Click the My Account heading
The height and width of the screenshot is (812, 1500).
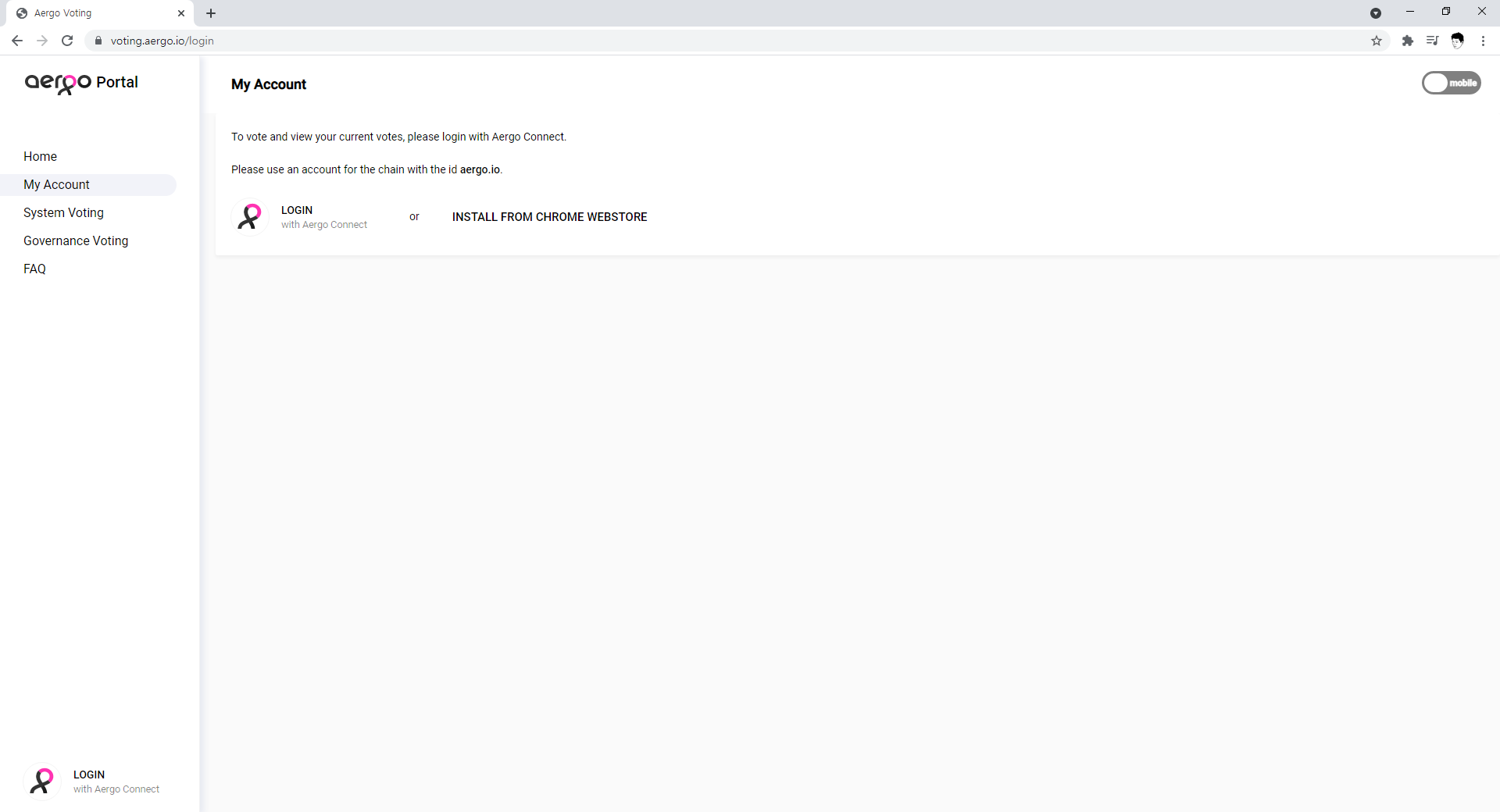point(269,84)
